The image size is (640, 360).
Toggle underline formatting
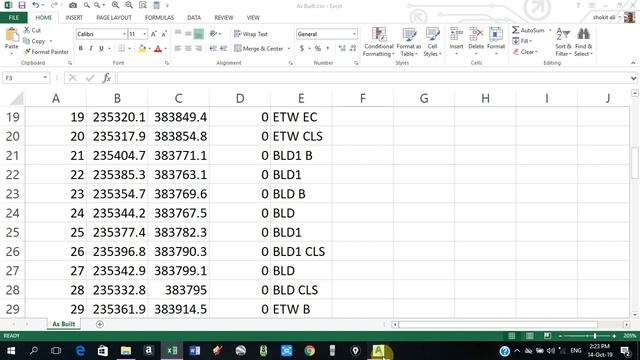[101, 49]
